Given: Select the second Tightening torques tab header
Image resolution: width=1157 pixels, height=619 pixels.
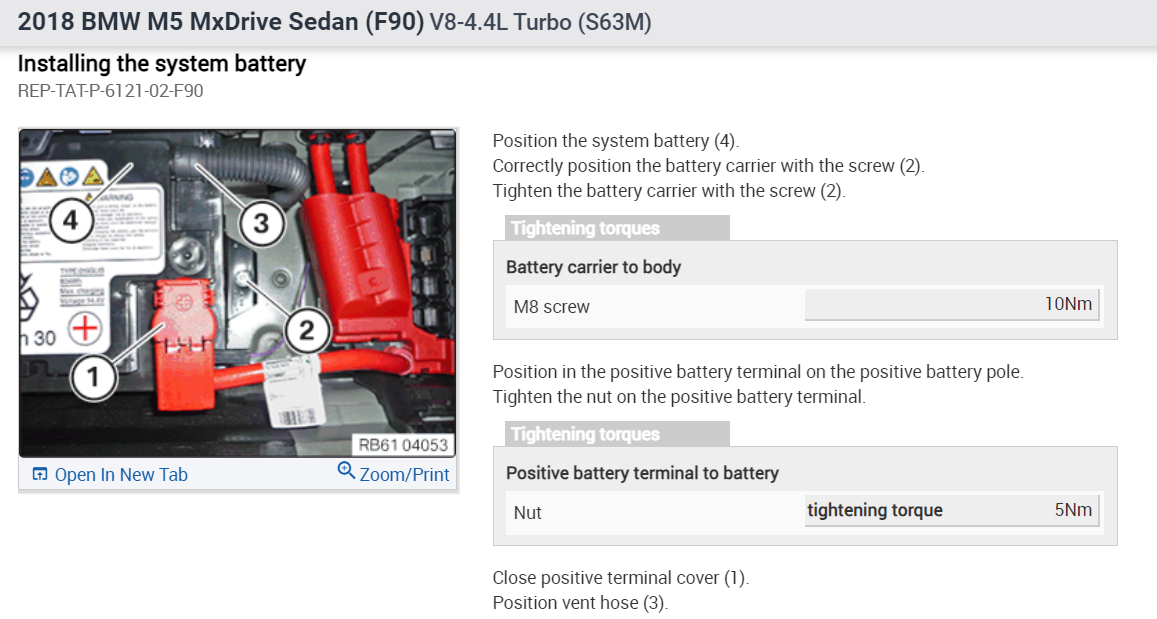Looking at the screenshot, I should click(585, 434).
